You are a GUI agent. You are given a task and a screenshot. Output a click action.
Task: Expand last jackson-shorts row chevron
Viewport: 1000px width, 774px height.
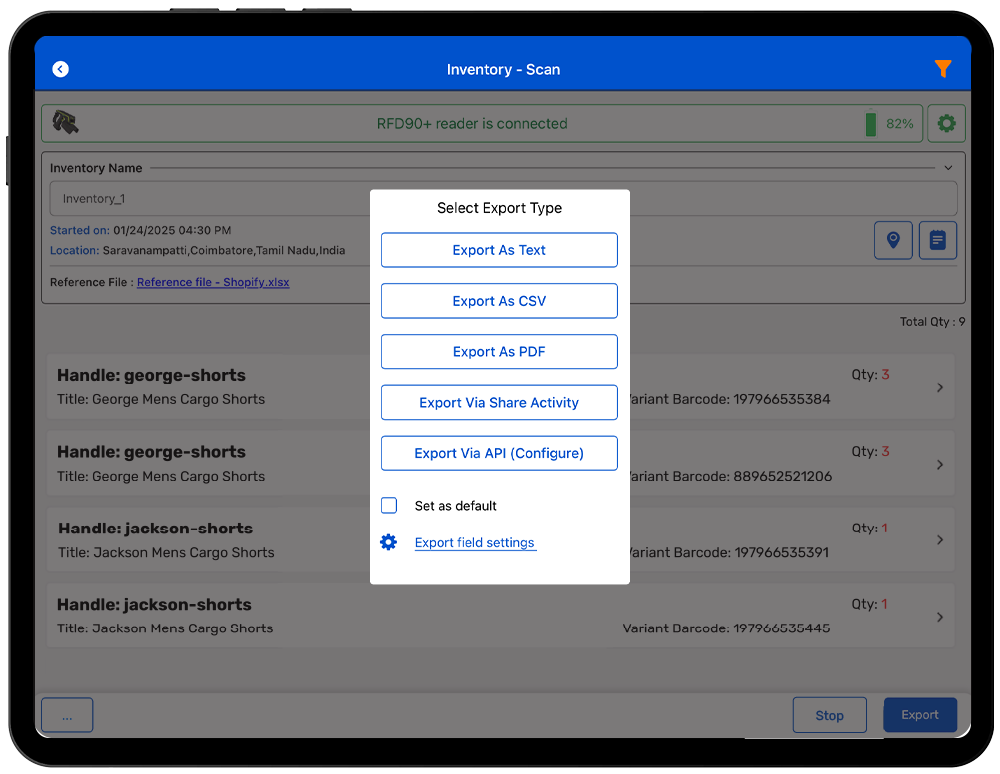[x=939, y=617]
